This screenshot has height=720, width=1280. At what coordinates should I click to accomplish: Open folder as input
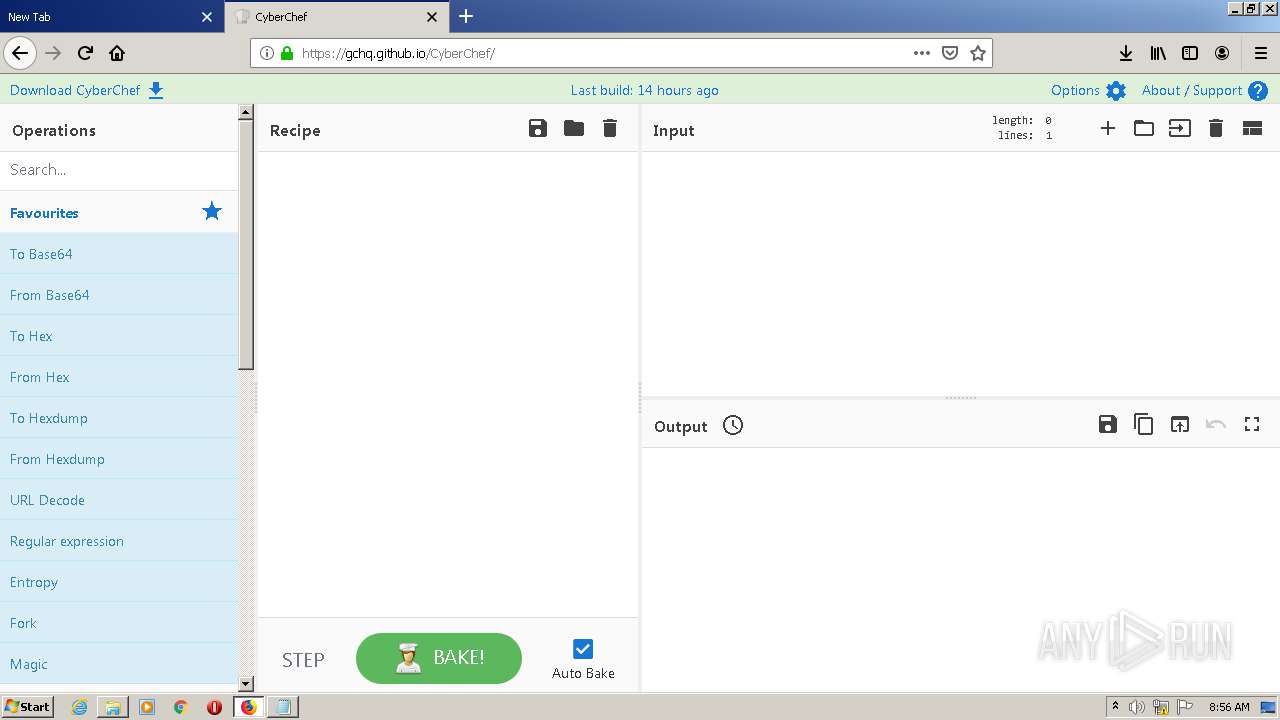click(x=1144, y=128)
